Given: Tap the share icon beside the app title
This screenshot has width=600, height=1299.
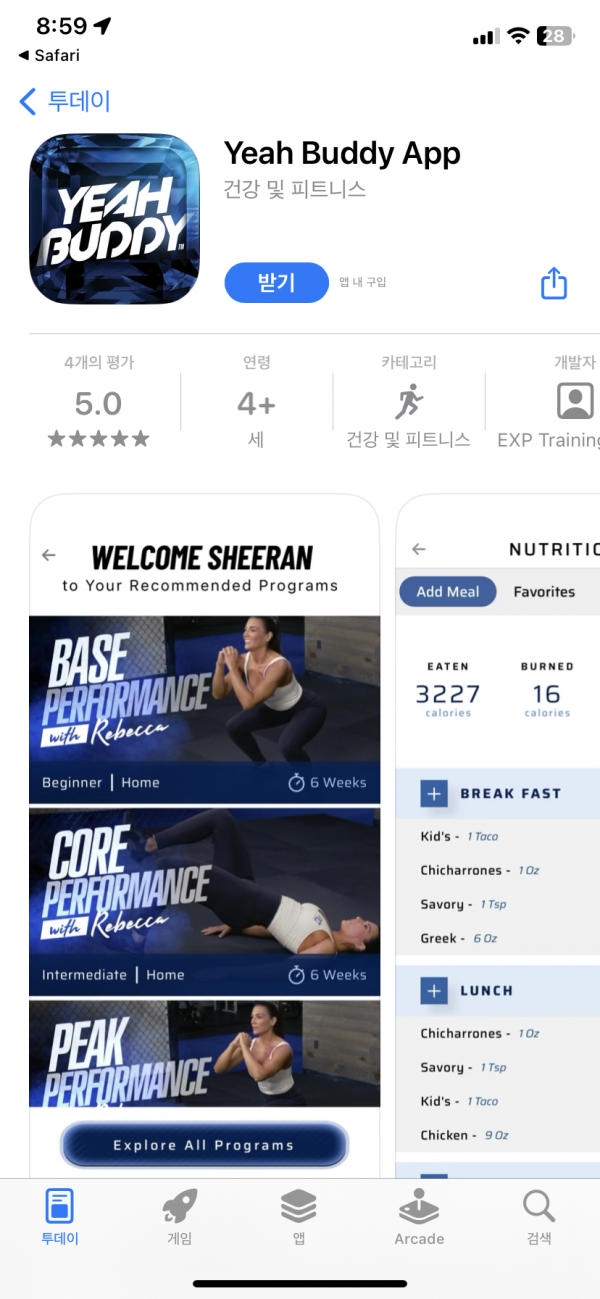Looking at the screenshot, I should tap(554, 283).
